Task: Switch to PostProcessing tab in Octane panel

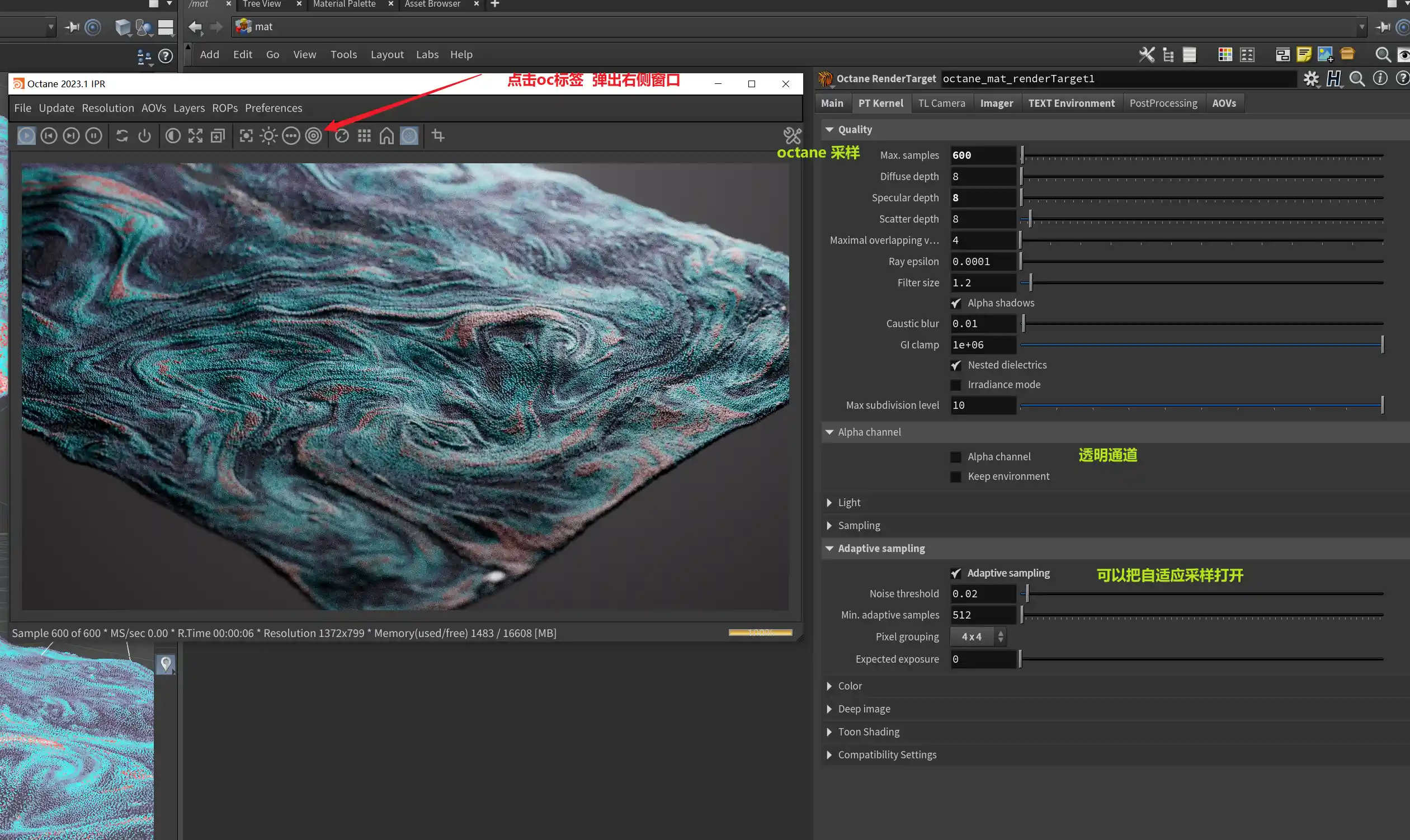Action: tap(1162, 102)
